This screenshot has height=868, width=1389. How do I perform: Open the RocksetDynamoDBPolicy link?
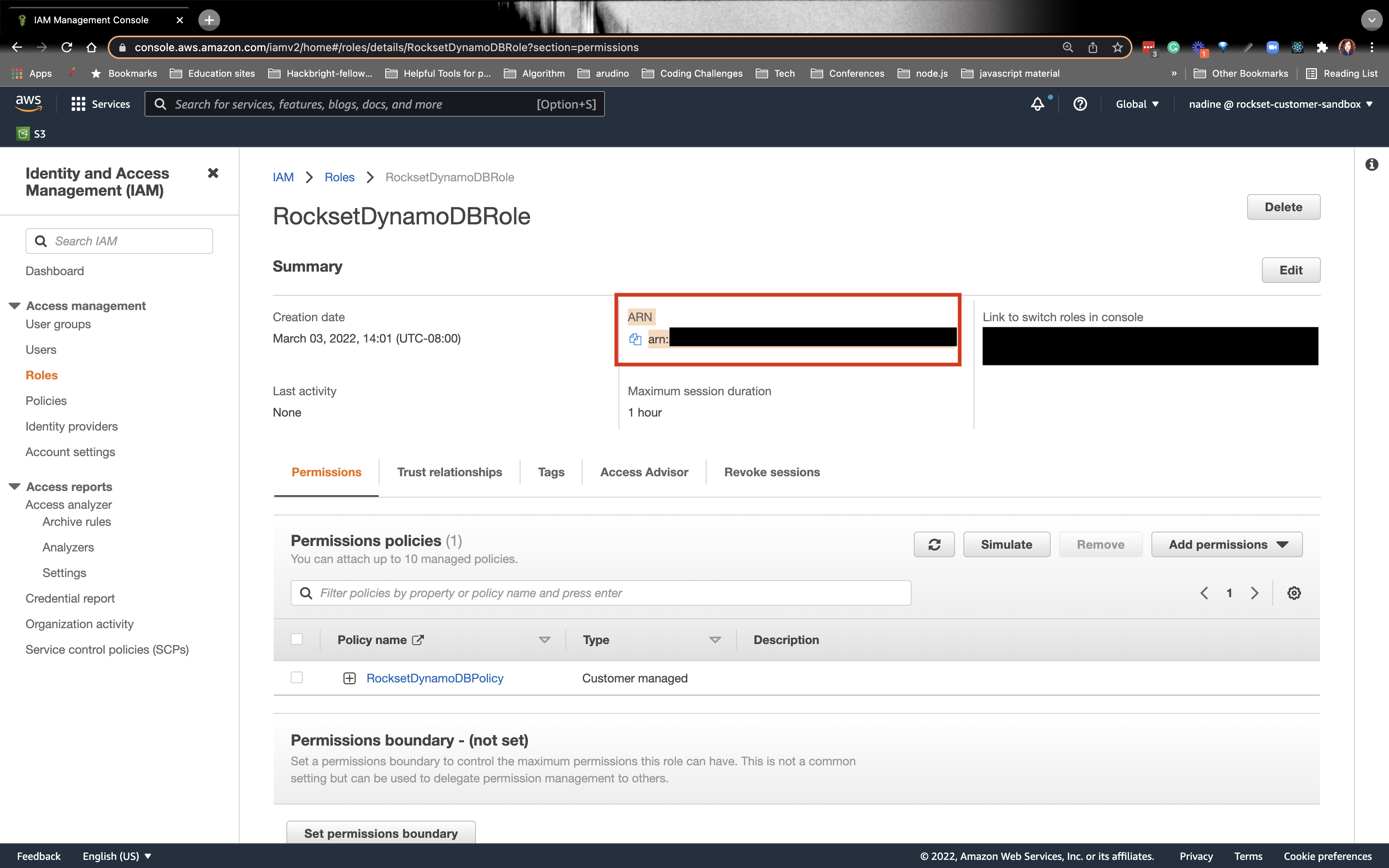pos(434,678)
